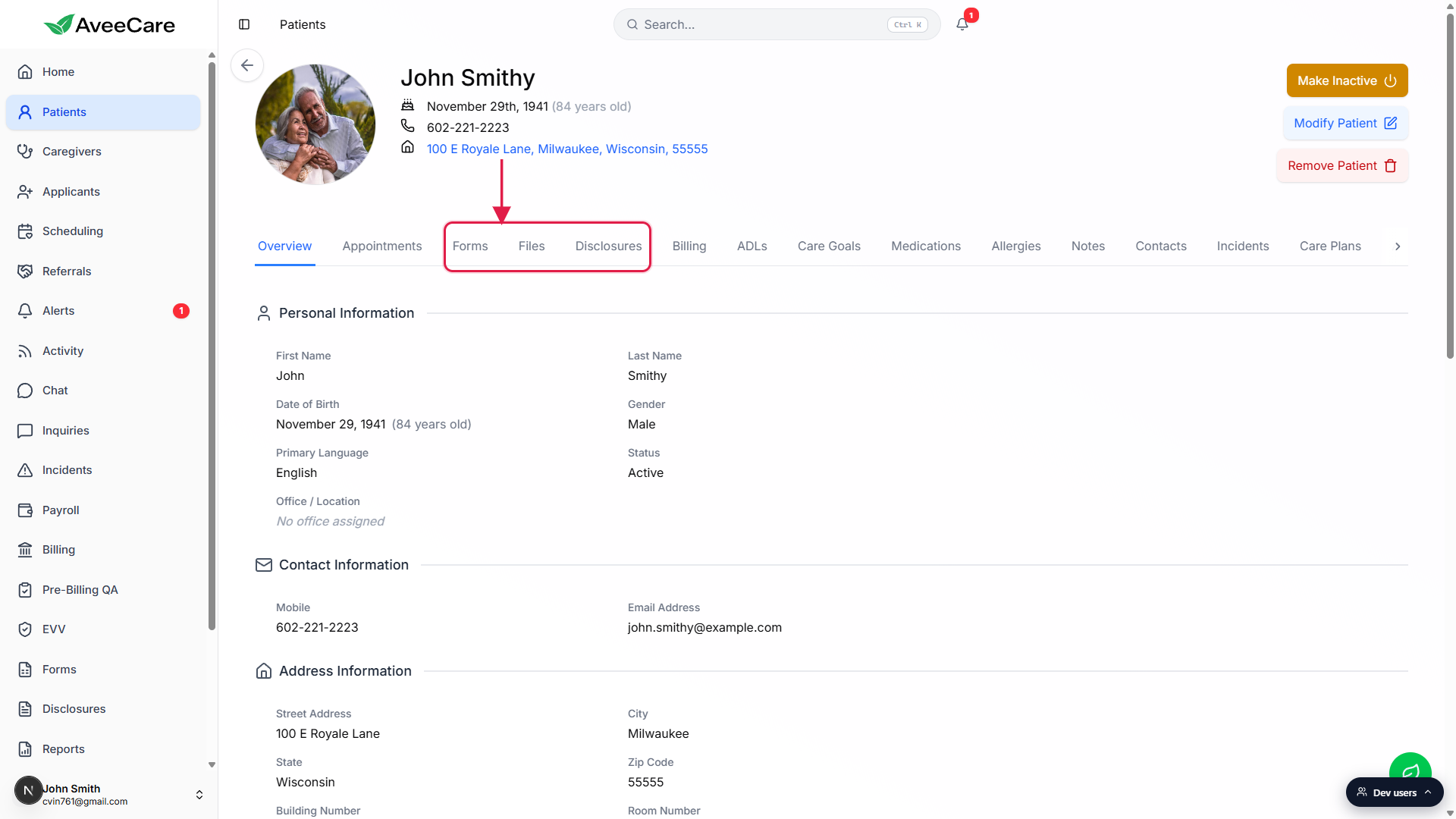Open the Medications tab
This screenshot has width=1456, height=819.
click(x=926, y=246)
